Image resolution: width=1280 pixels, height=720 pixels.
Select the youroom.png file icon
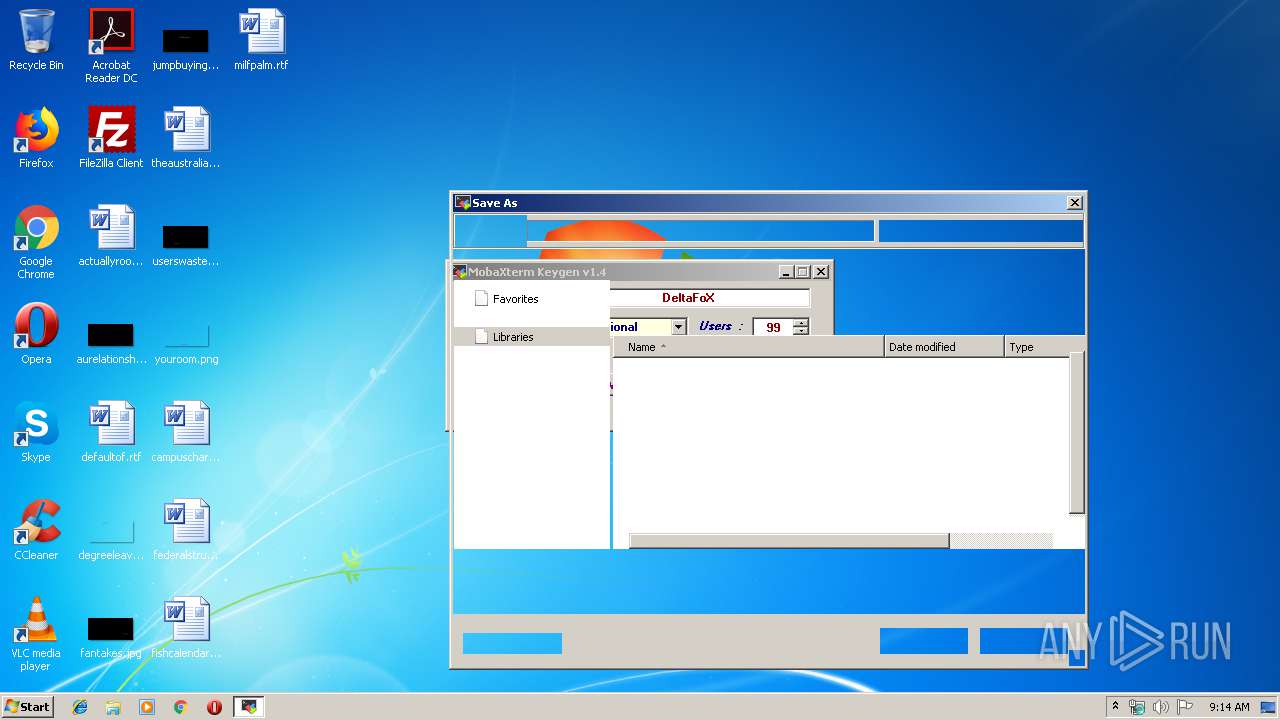pos(186,342)
